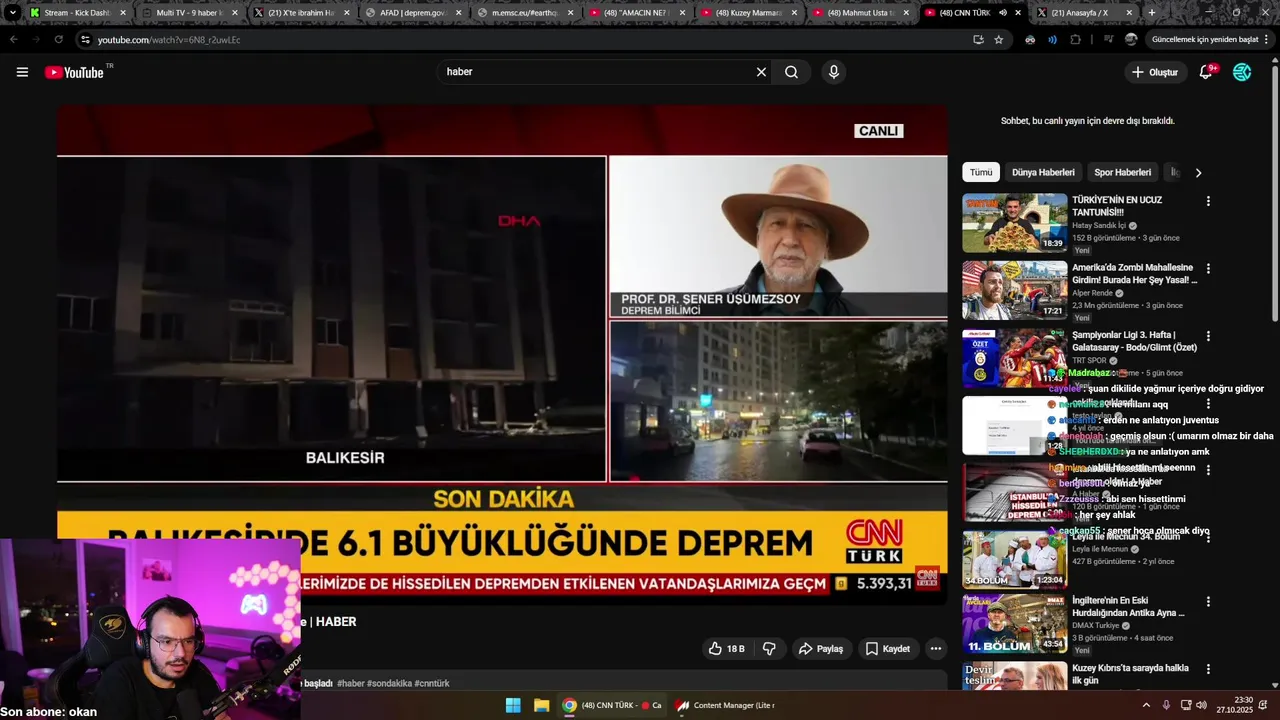
Task: Like the video with thumbs up
Action: coord(726,649)
